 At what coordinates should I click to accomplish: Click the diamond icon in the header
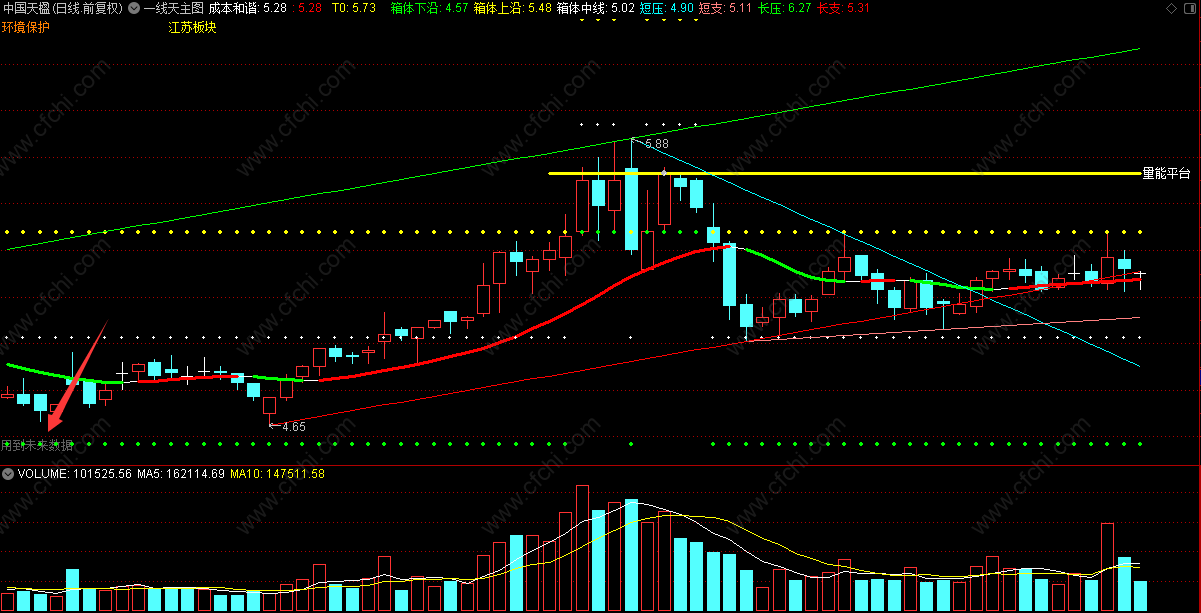point(1172,7)
